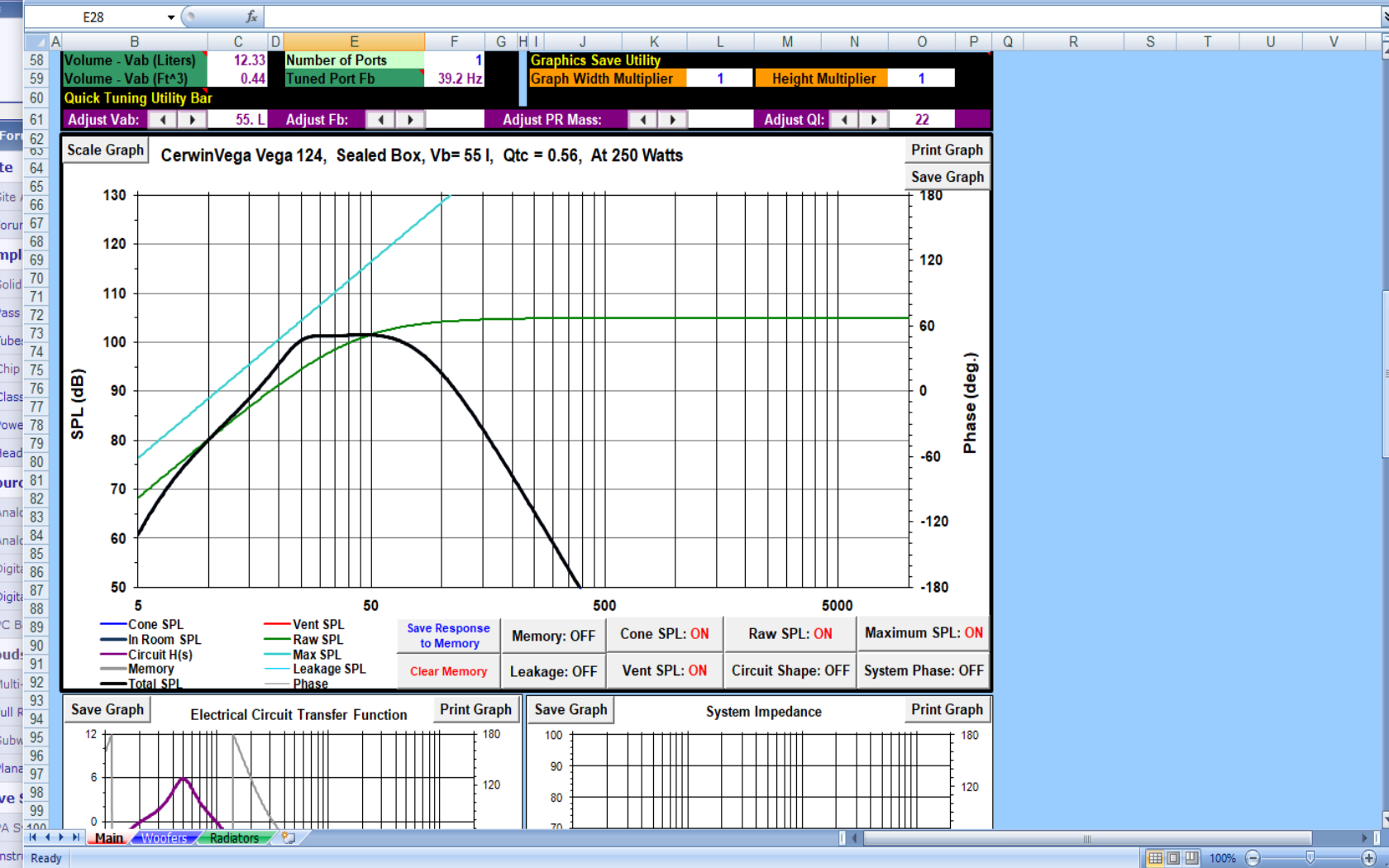Click the Adjust Ql value 22
Screen dimensions: 1389x868
[x=921, y=120]
